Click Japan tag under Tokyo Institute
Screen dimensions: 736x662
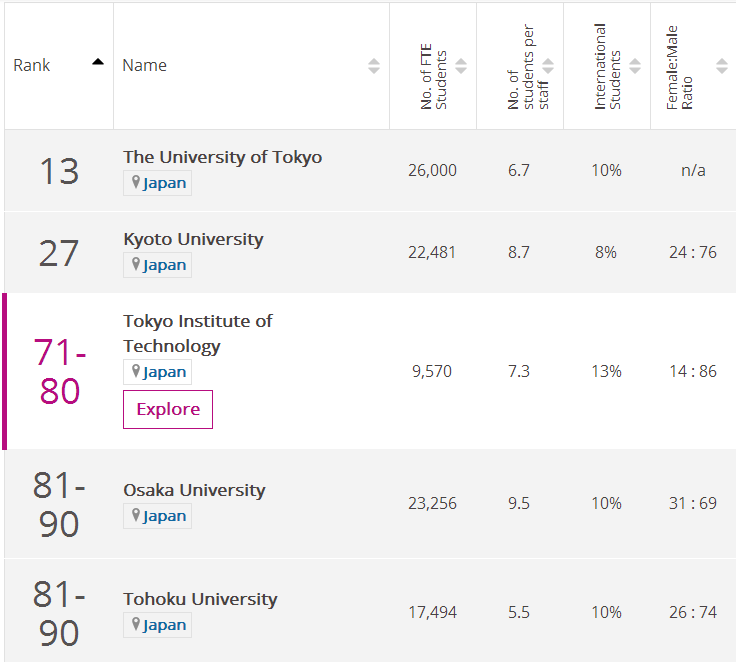tap(157, 372)
